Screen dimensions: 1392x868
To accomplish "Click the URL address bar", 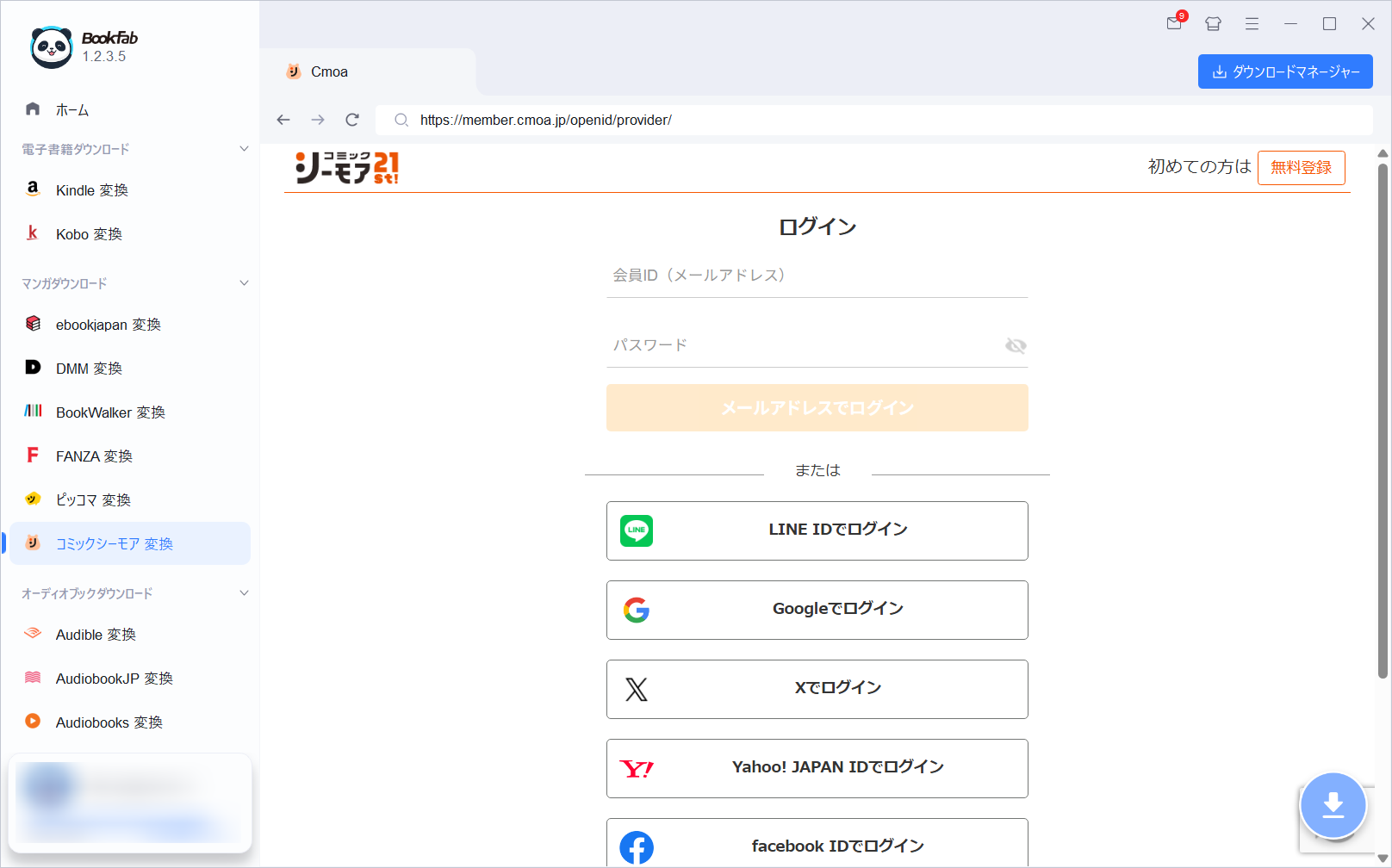I will click(x=873, y=120).
